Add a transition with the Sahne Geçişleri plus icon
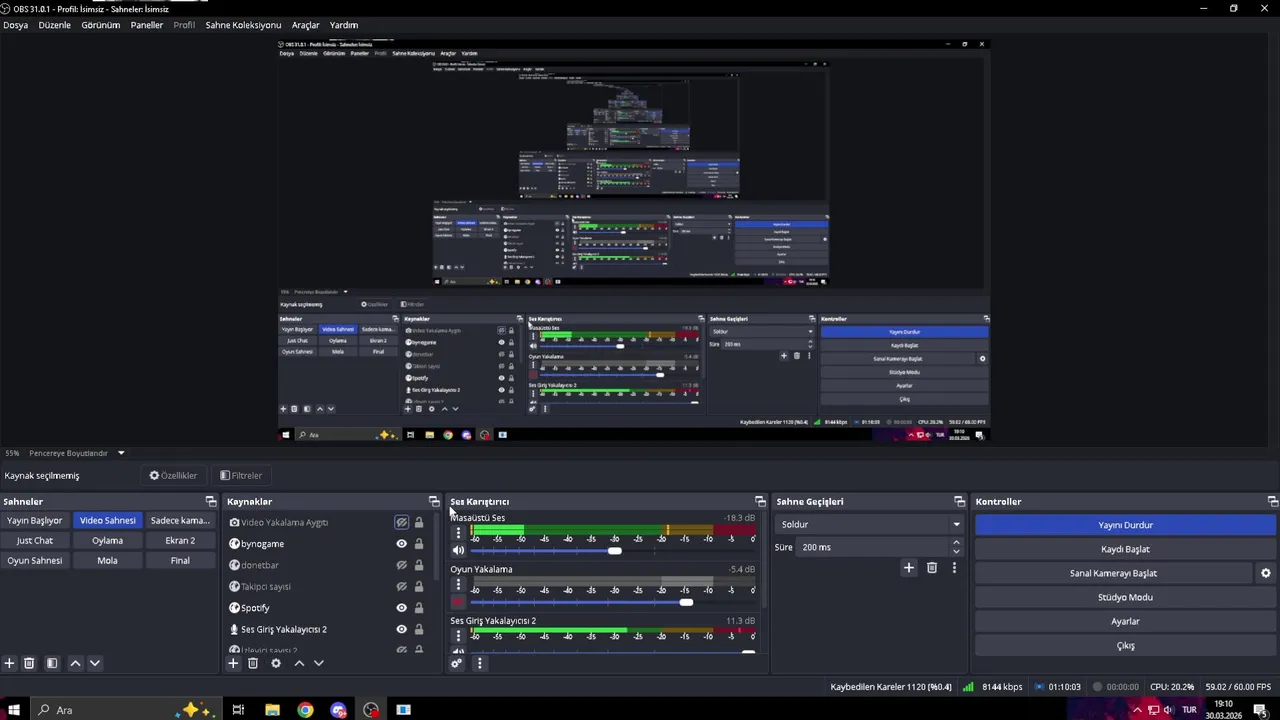Image resolution: width=1280 pixels, height=720 pixels. 909,568
